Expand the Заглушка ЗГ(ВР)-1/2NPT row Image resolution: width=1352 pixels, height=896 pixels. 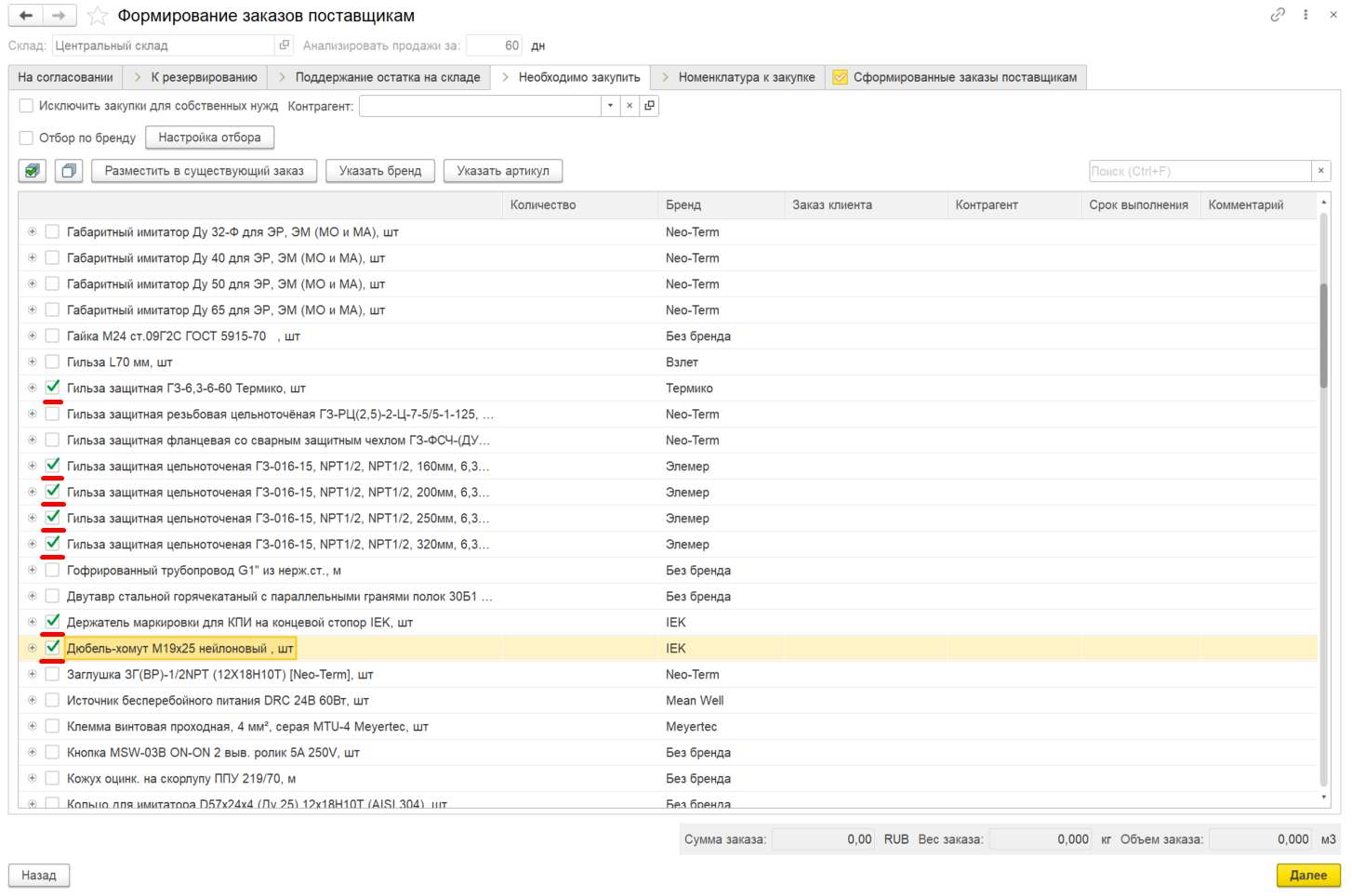33,674
